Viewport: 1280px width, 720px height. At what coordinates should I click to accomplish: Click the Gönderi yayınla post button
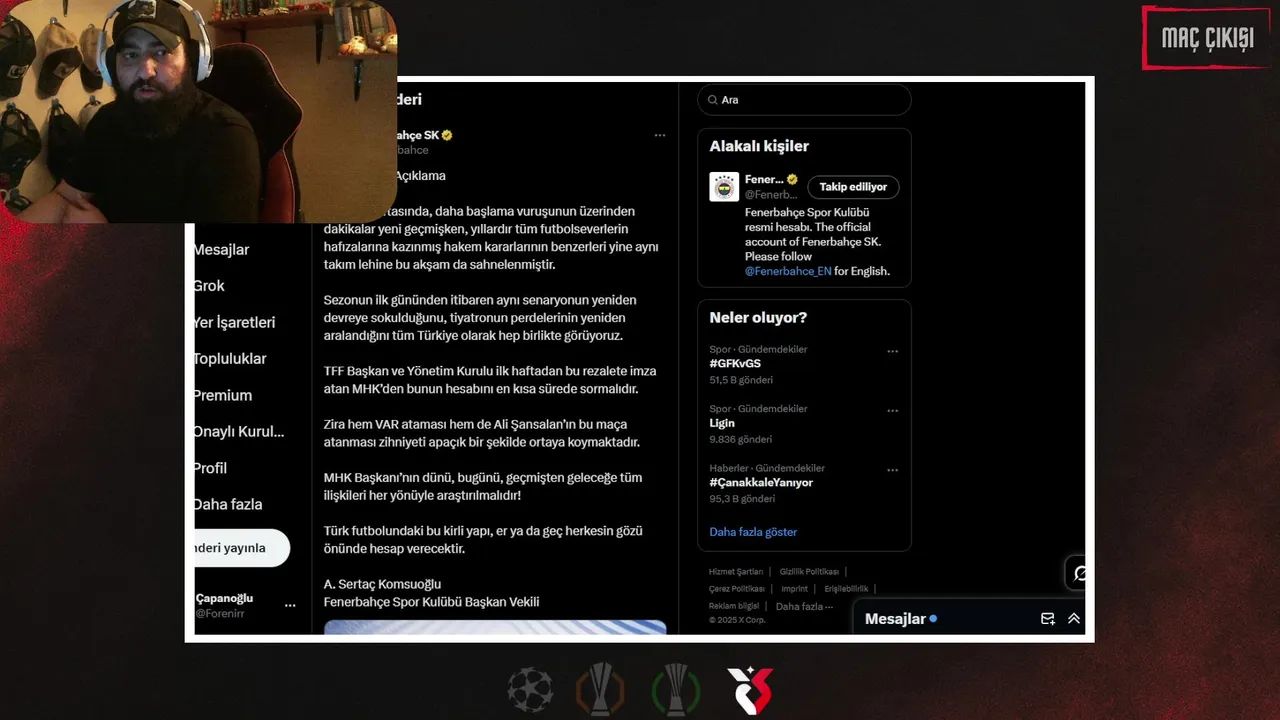[242, 548]
